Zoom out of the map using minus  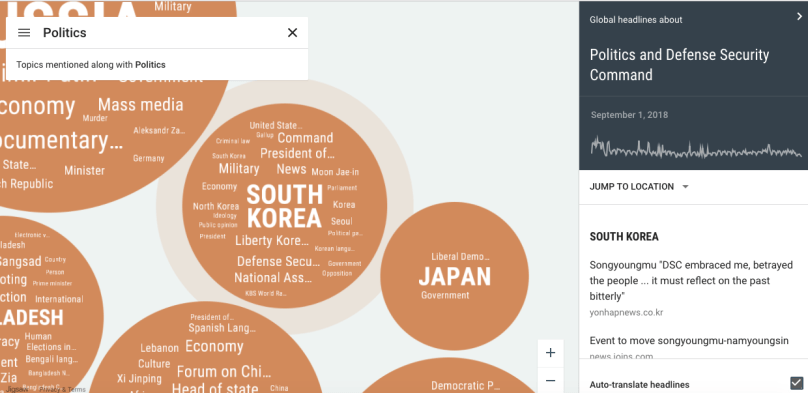(x=550, y=381)
